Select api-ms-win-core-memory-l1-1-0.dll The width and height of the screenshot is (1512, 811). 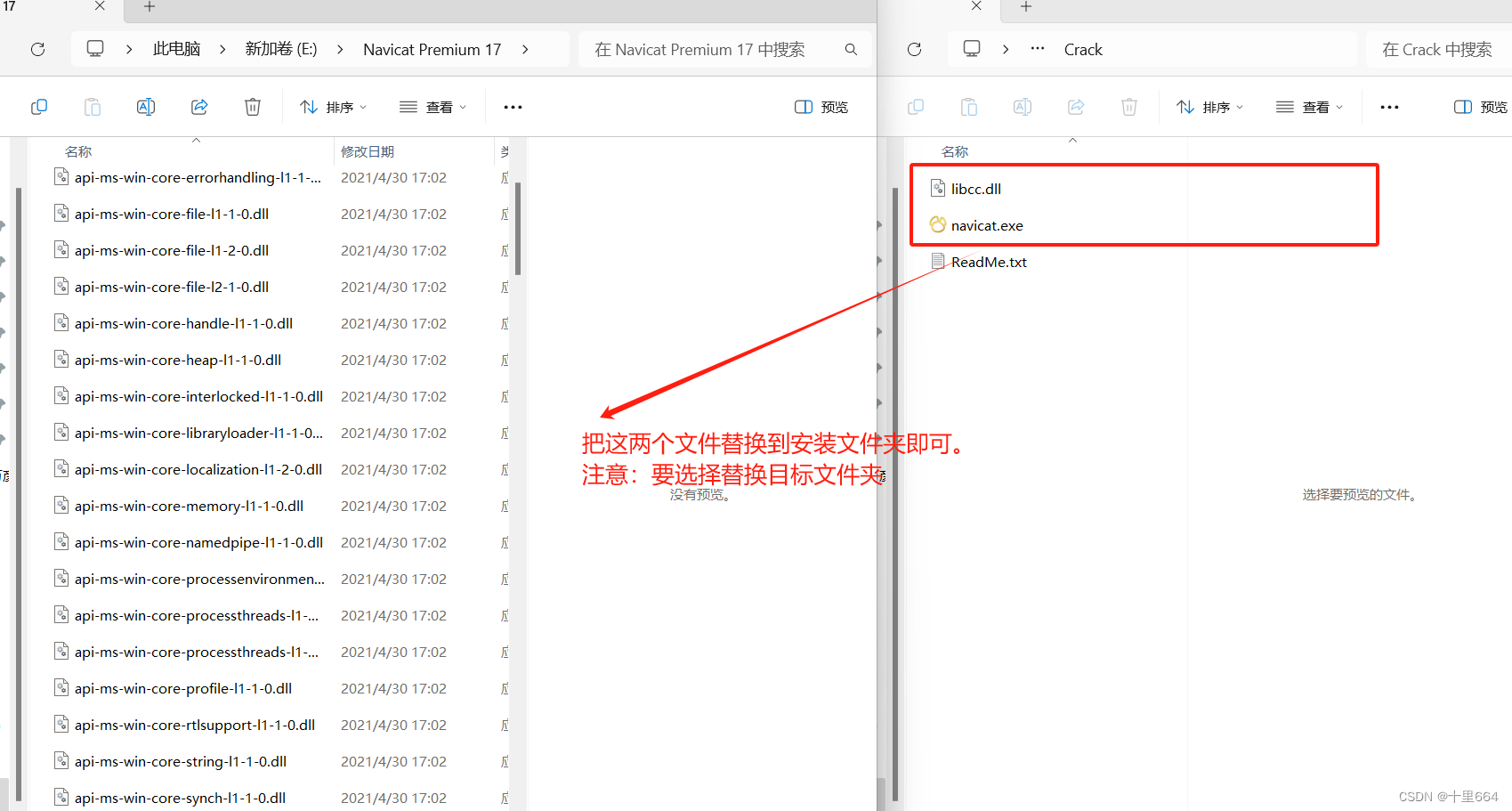point(189,506)
